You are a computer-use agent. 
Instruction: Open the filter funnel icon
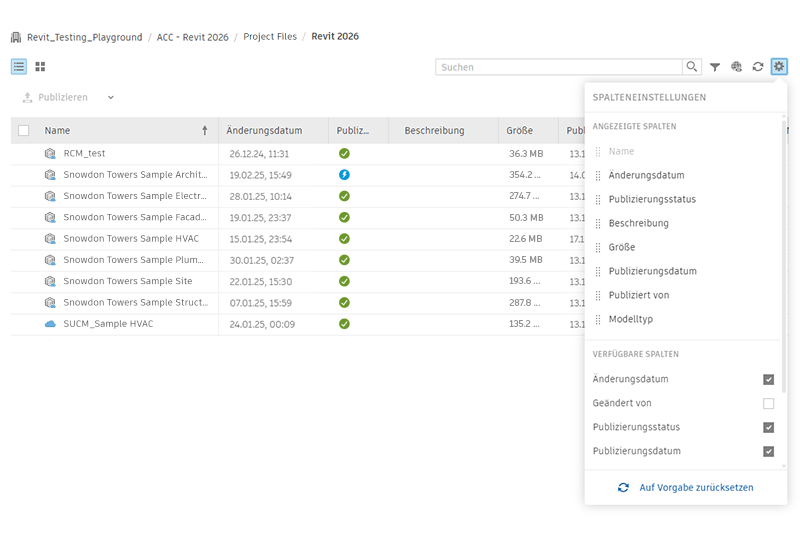[715, 67]
